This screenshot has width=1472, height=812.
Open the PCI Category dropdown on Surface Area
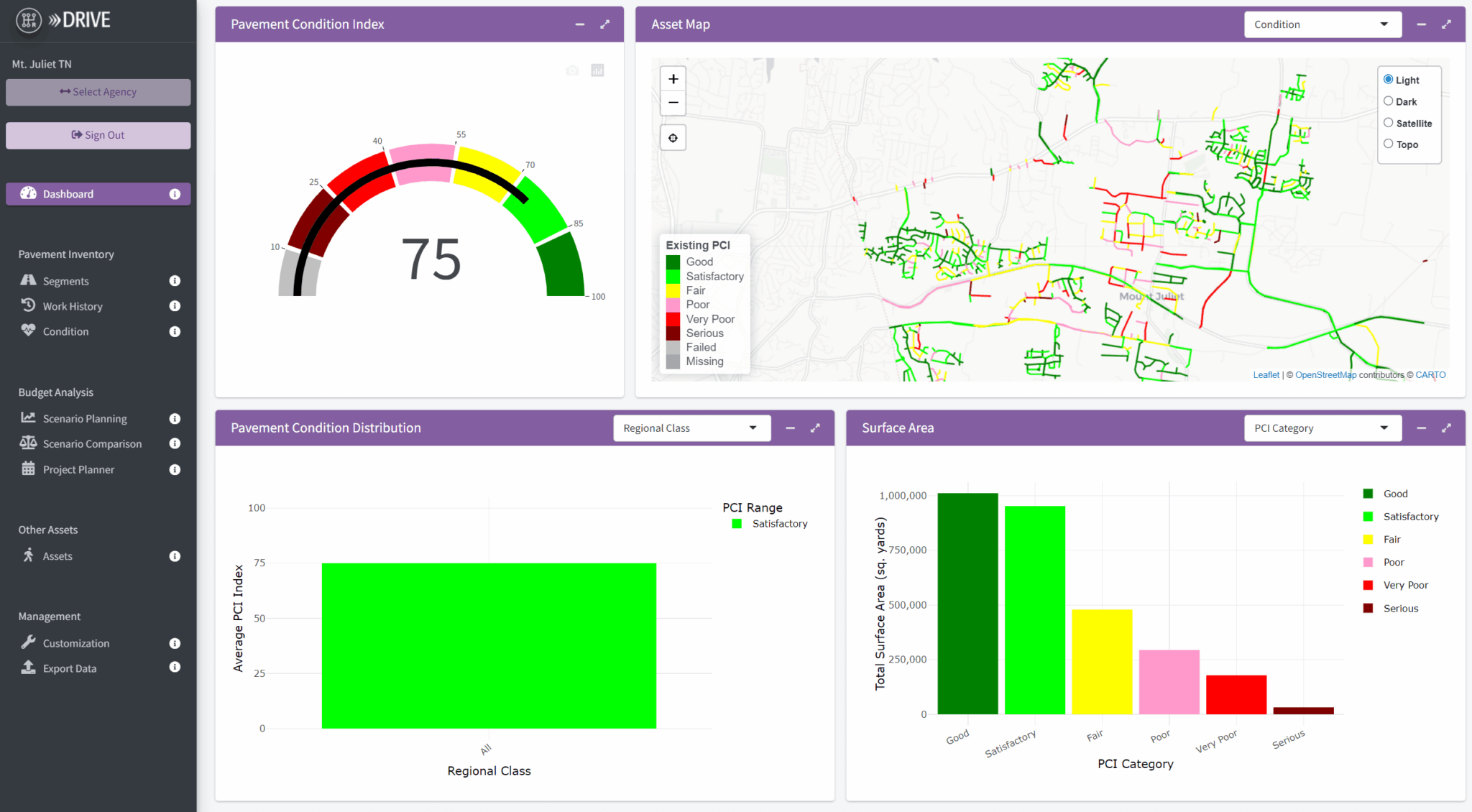1322,428
